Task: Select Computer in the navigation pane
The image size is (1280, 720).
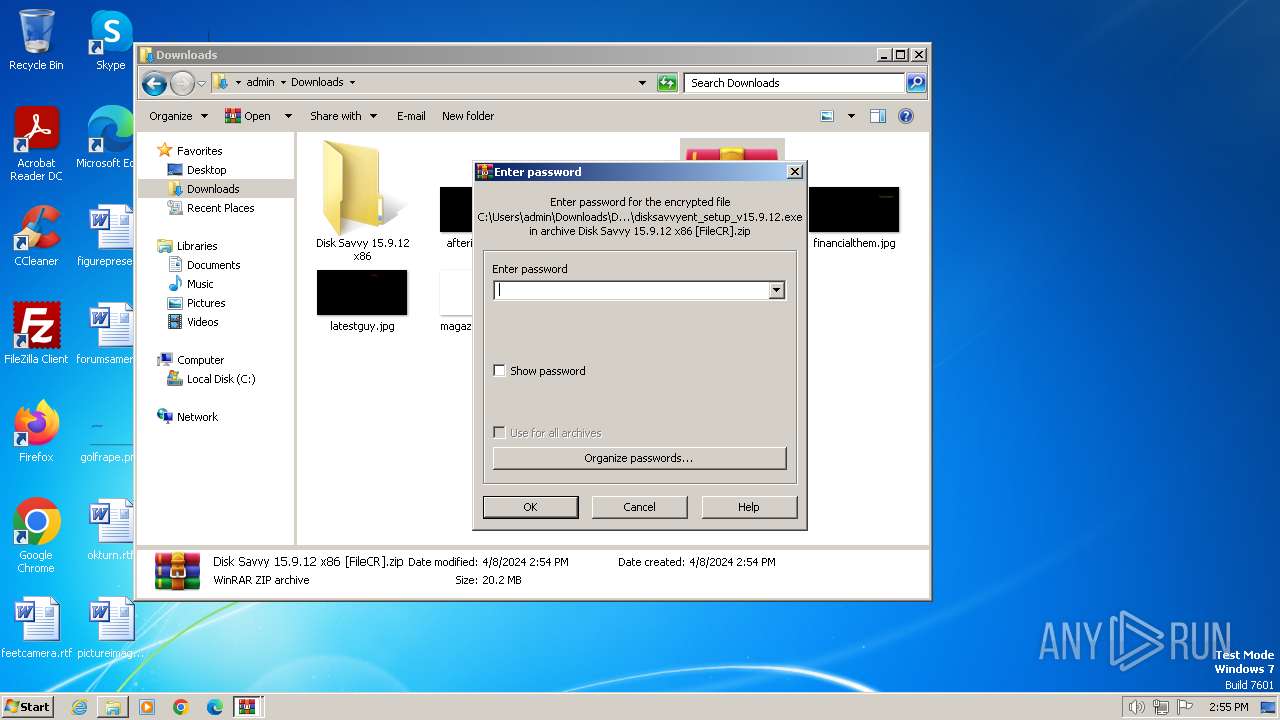Action: coord(200,360)
